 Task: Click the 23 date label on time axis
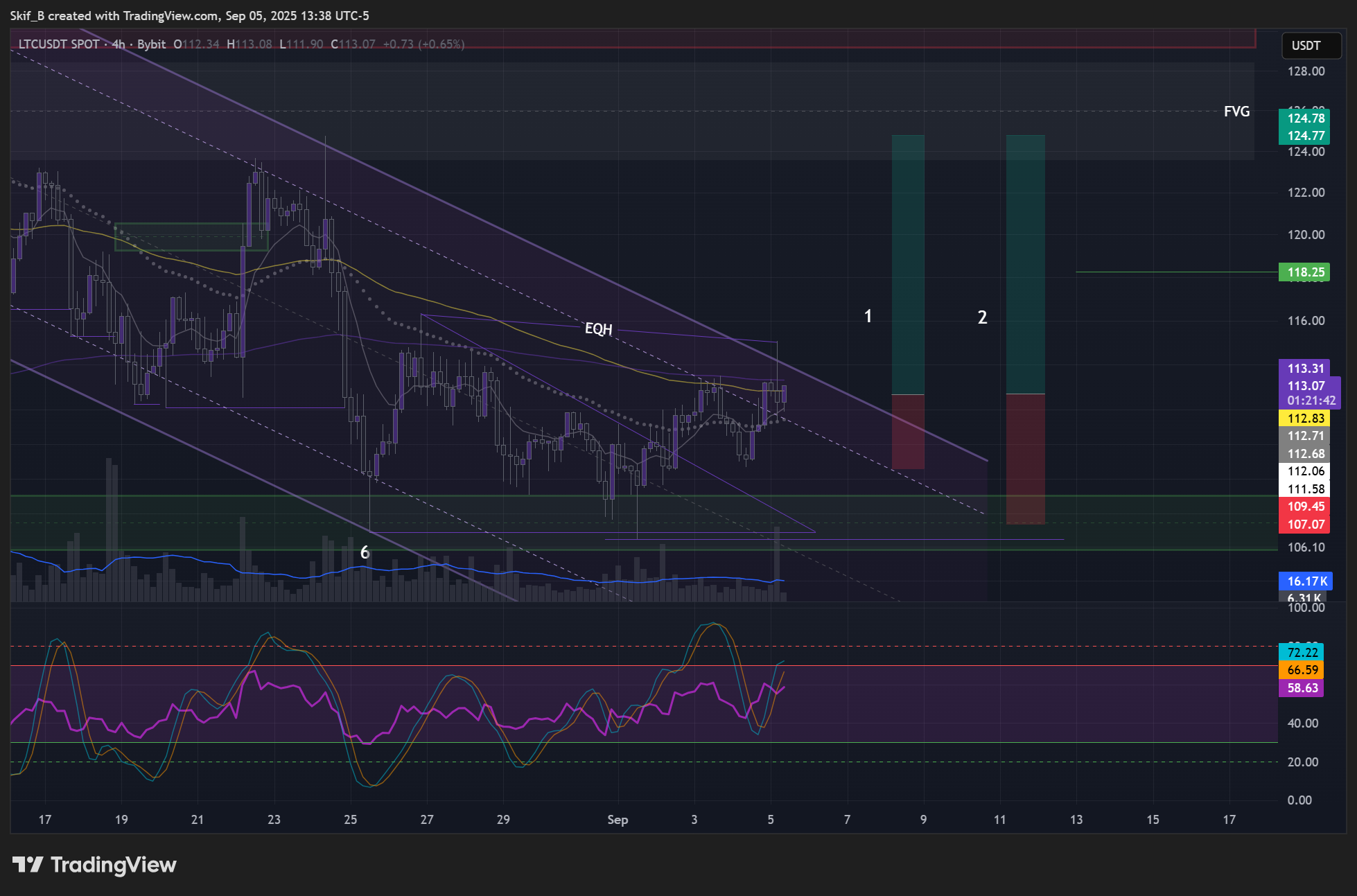point(274,820)
